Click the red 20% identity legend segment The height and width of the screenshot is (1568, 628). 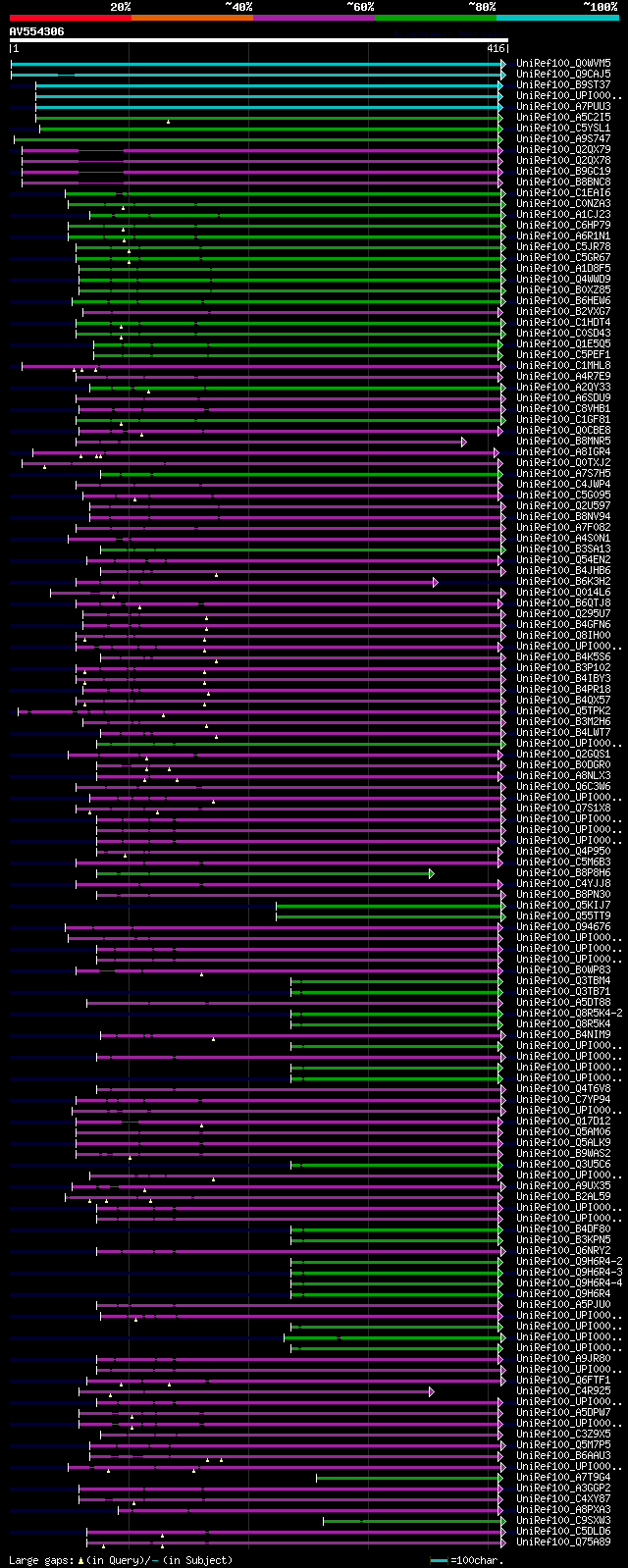(71, 18)
